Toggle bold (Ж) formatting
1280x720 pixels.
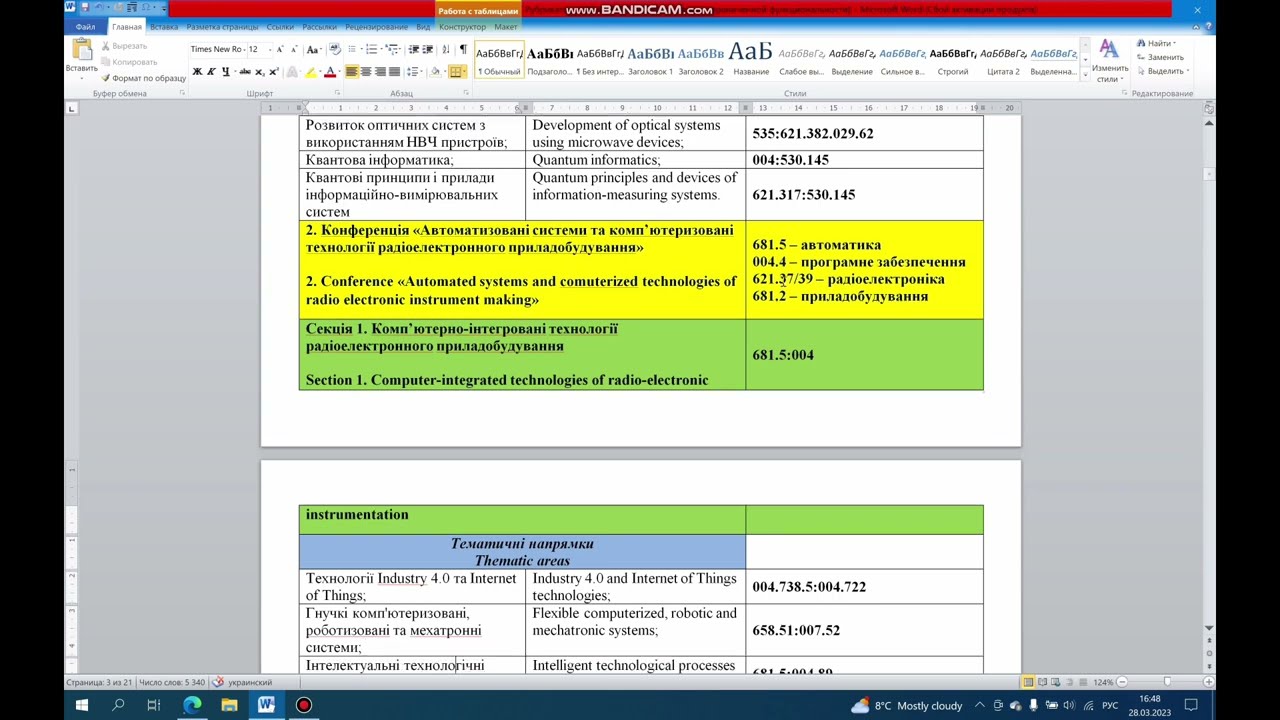197,72
